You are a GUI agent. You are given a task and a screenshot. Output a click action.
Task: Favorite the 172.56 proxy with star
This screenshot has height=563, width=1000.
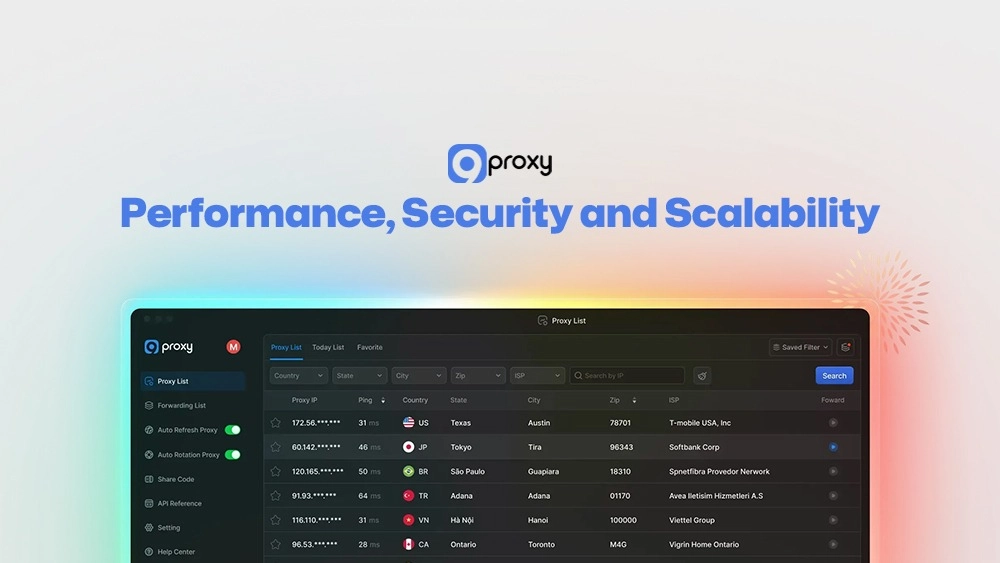(x=276, y=423)
